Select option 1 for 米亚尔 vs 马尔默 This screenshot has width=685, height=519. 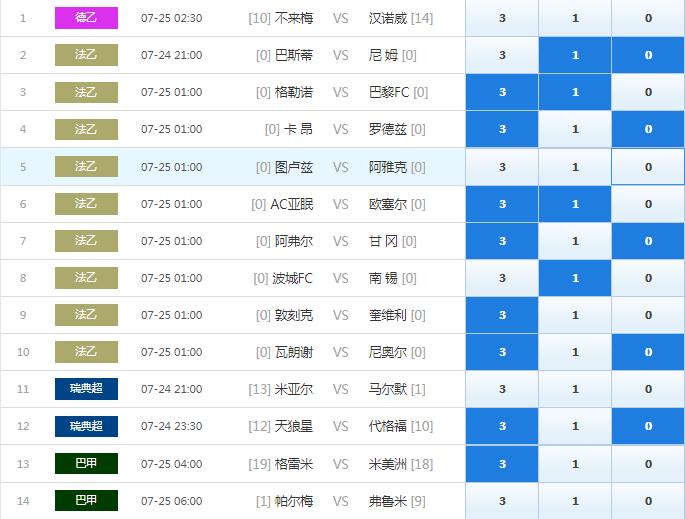tap(575, 389)
